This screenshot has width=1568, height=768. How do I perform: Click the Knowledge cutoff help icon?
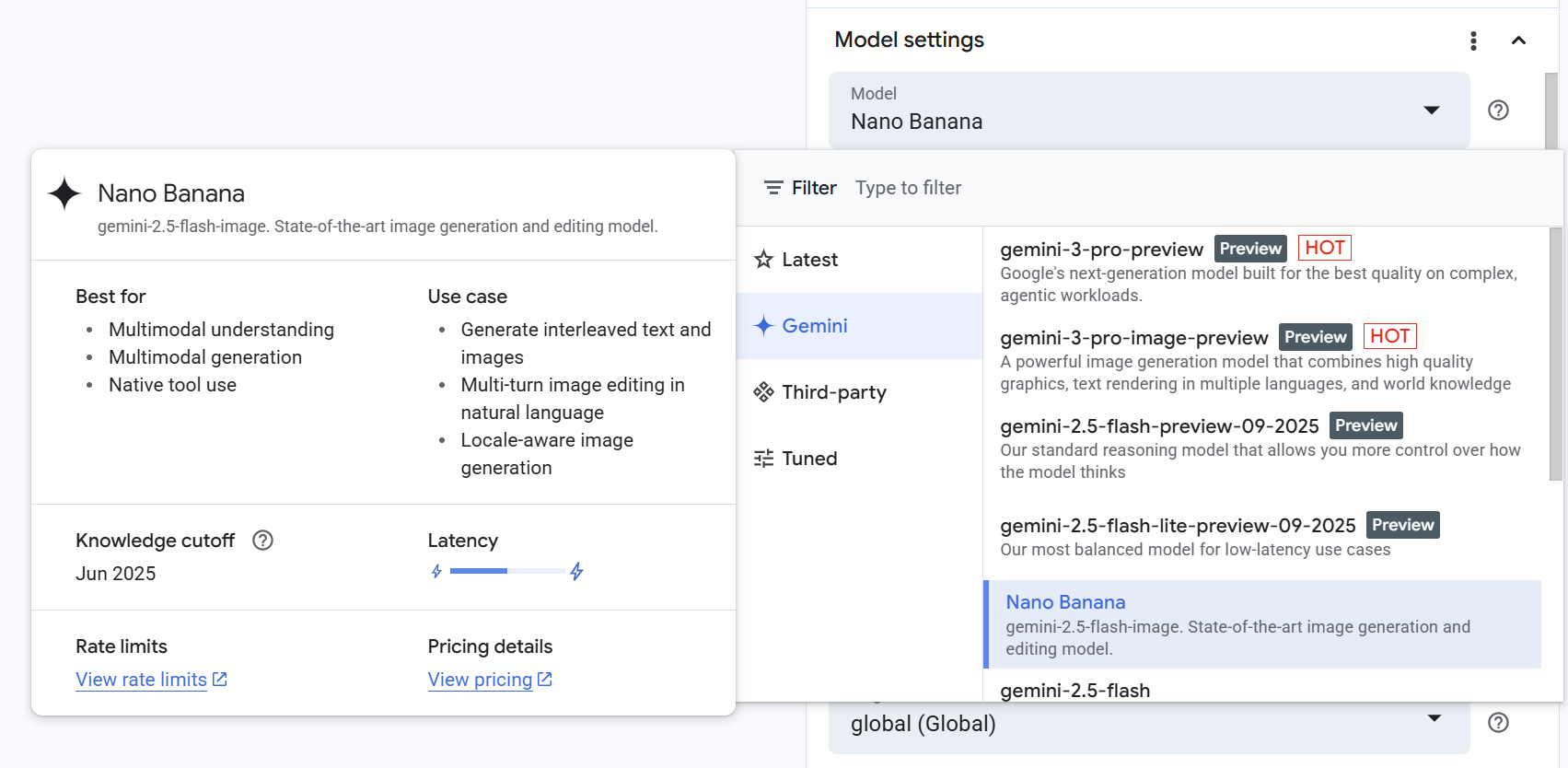click(262, 541)
